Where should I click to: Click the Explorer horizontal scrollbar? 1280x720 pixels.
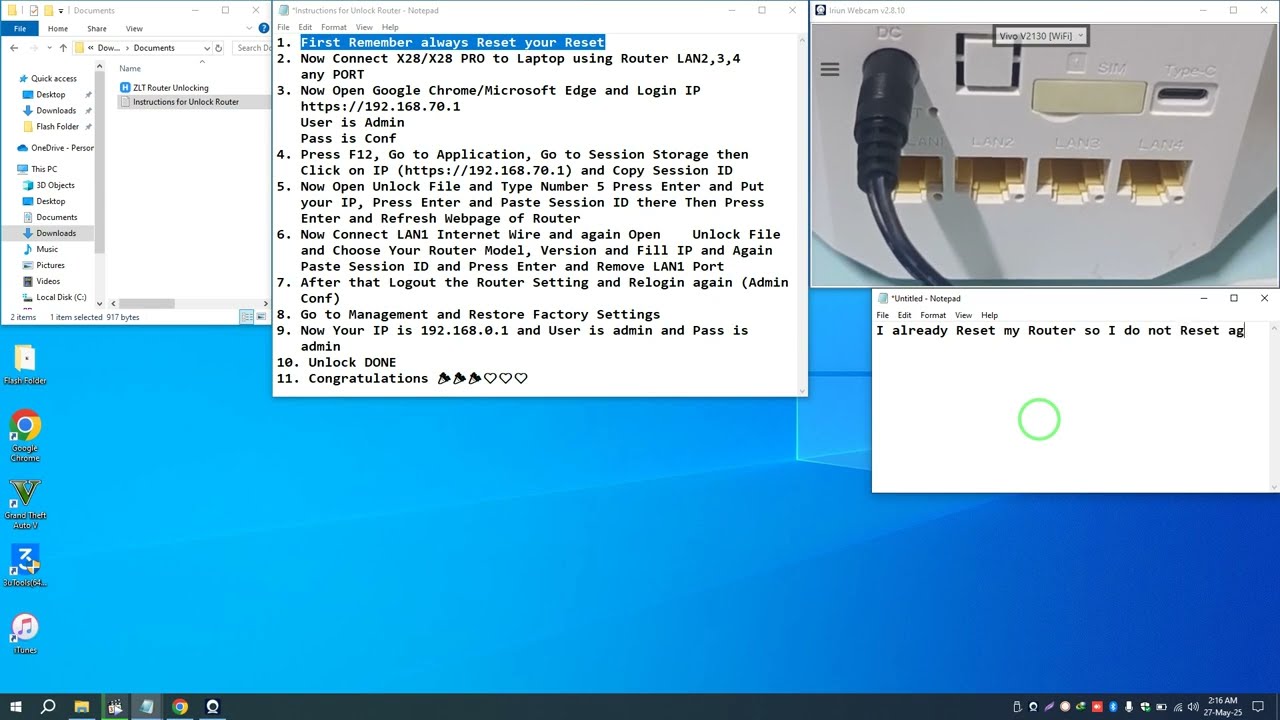tap(148, 304)
